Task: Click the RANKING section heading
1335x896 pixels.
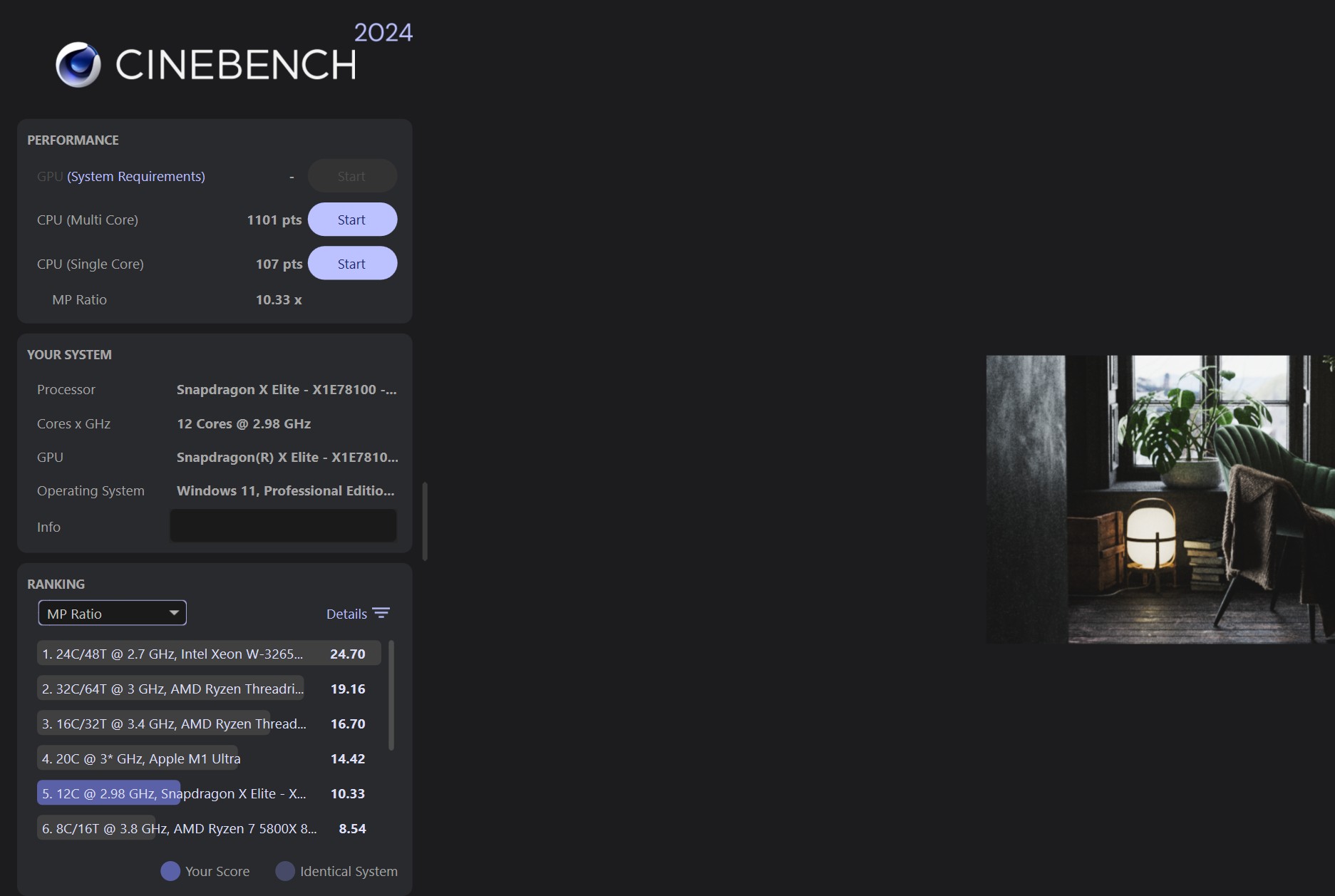Action: tap(56, 584)
